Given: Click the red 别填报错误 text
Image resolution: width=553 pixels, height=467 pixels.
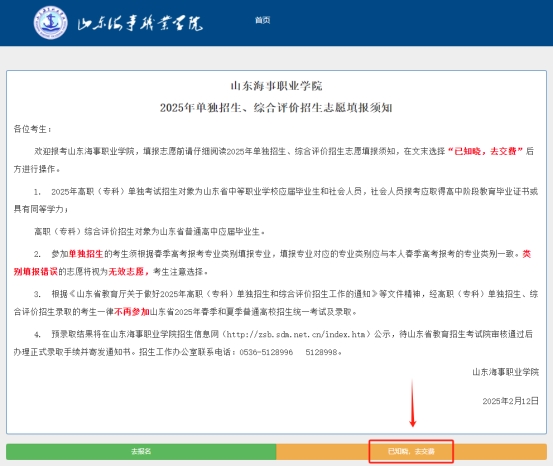Looking at the screenshot, I should (35, 271).
